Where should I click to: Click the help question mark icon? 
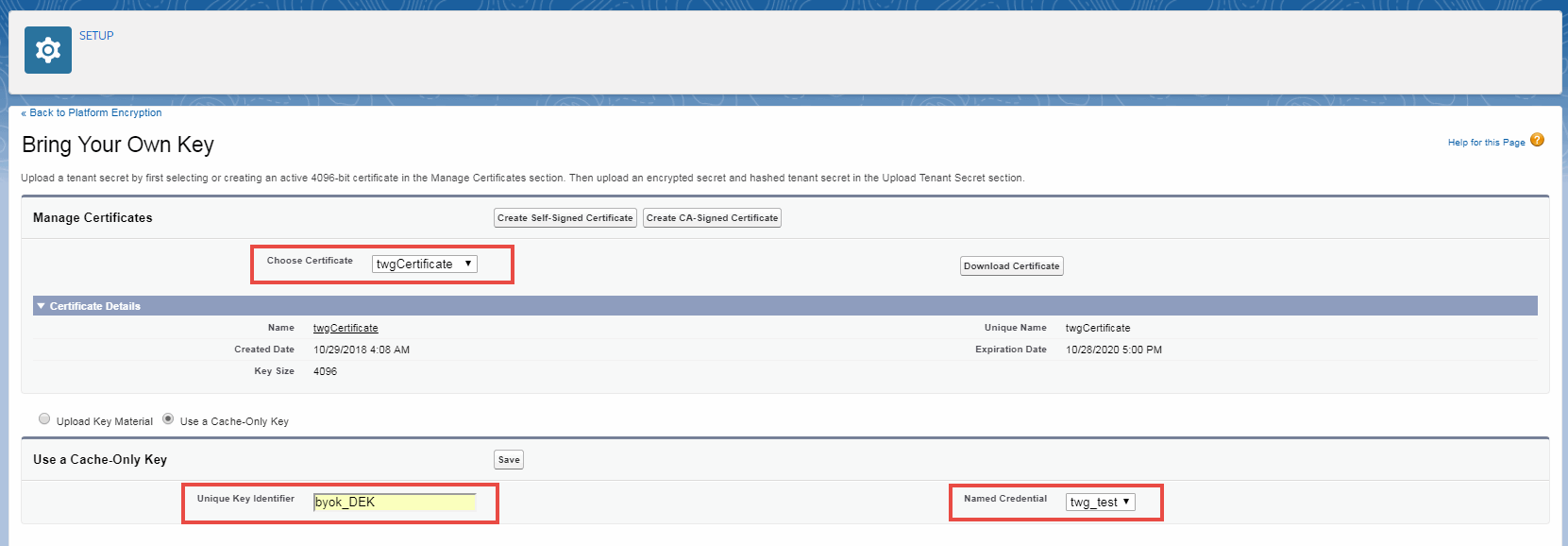tap(1537, 141)
